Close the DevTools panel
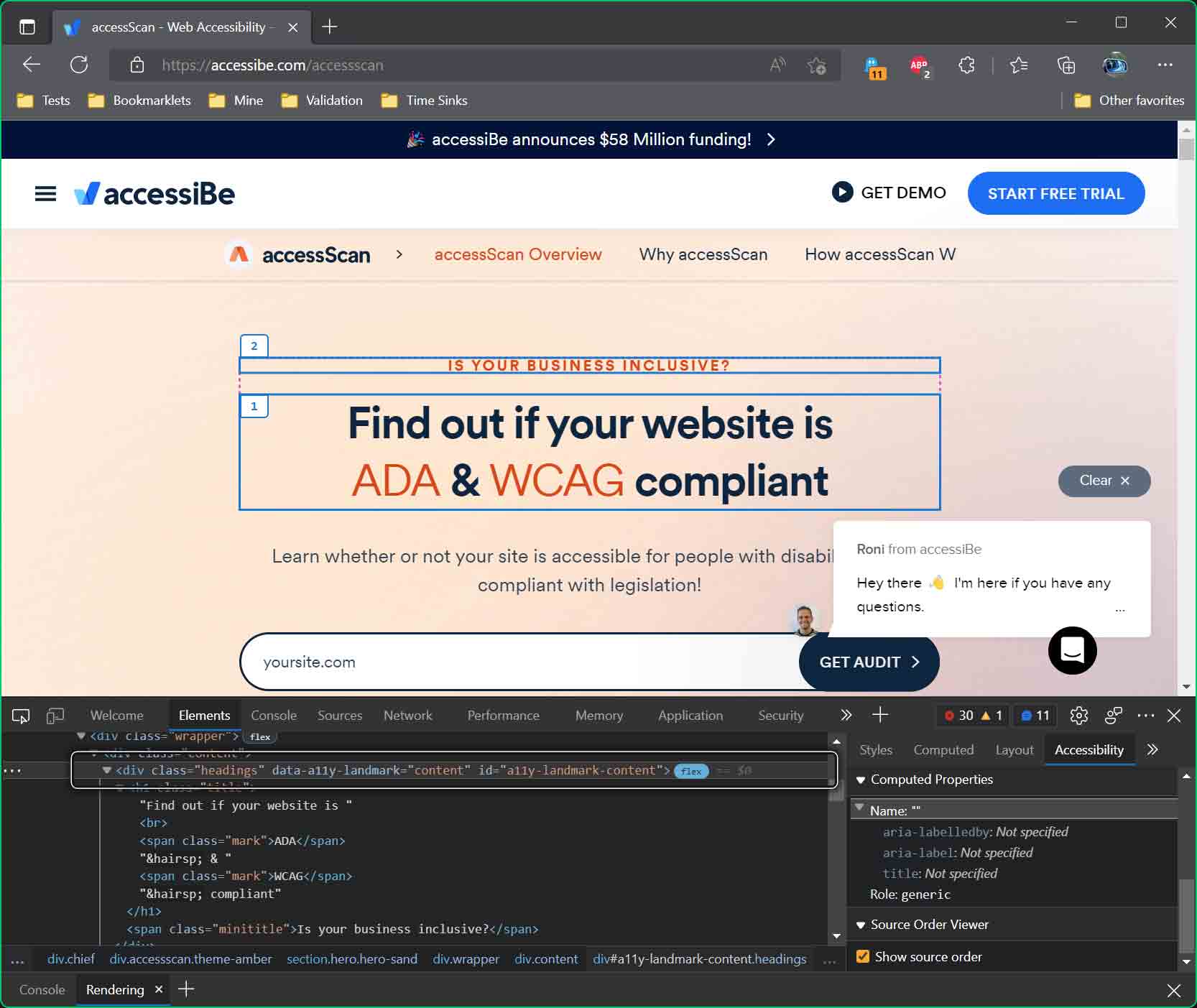The image size is (1197, 1008). pos(1174,716)
